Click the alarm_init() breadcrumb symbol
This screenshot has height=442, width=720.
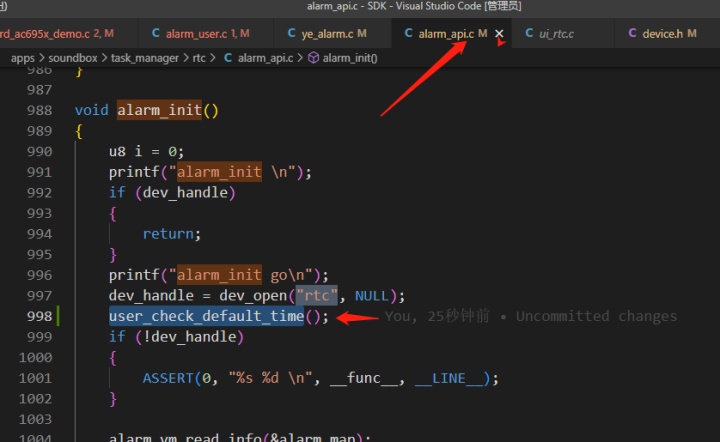350,58
